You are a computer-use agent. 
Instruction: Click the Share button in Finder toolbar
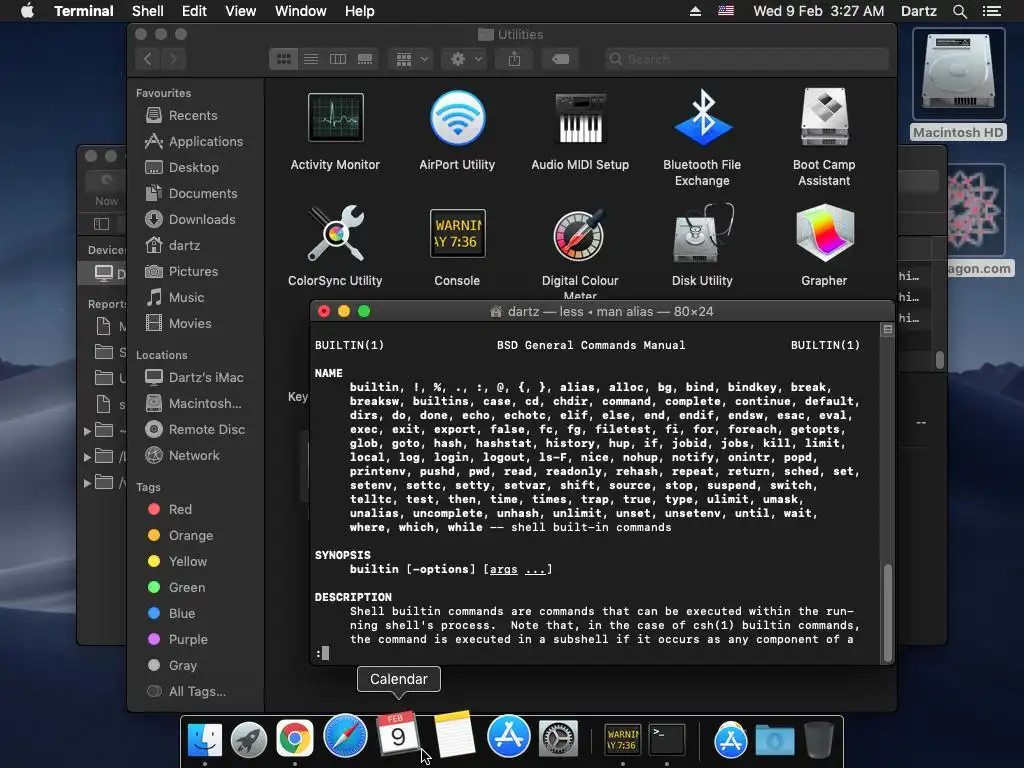click(515, 59)
